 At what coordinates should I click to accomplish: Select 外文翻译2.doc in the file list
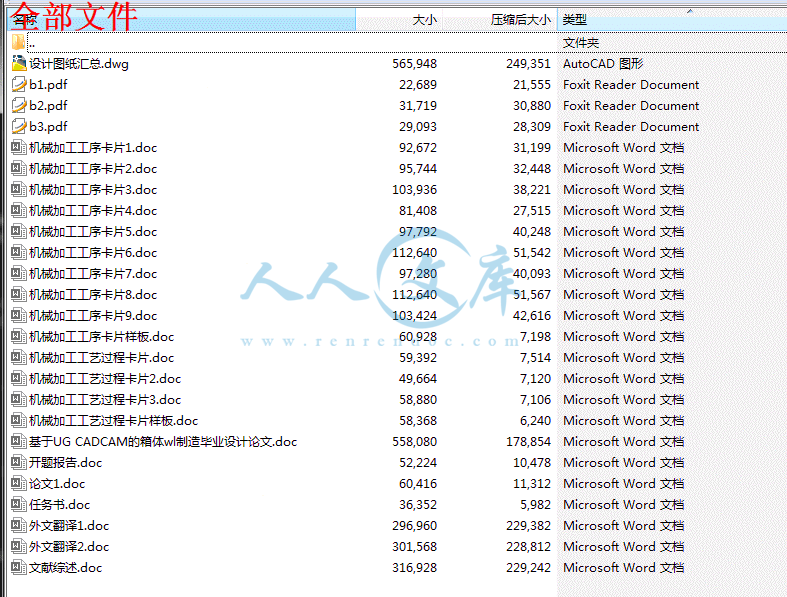[69, 547]
